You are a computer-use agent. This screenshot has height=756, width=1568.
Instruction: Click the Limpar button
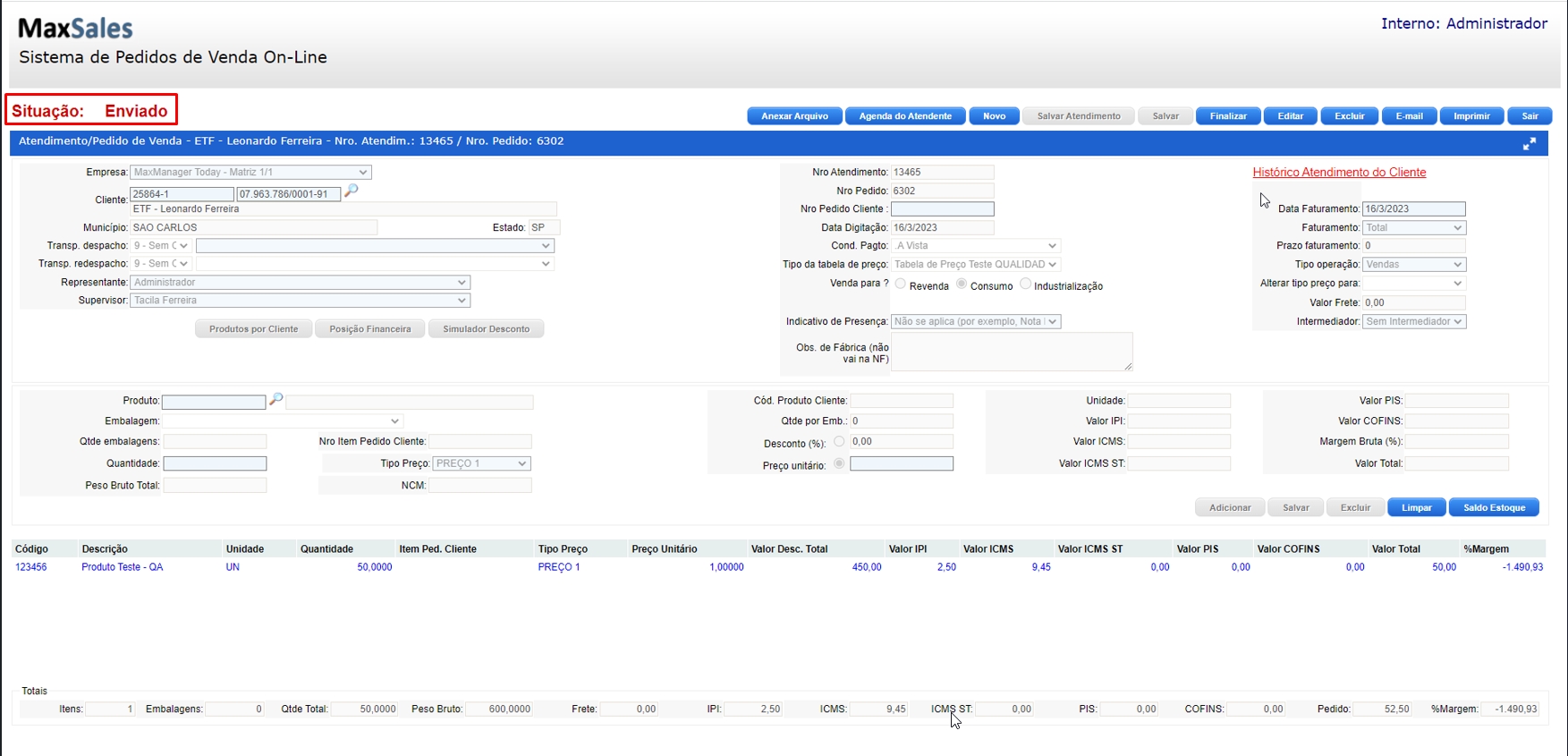coord(1417,508)
